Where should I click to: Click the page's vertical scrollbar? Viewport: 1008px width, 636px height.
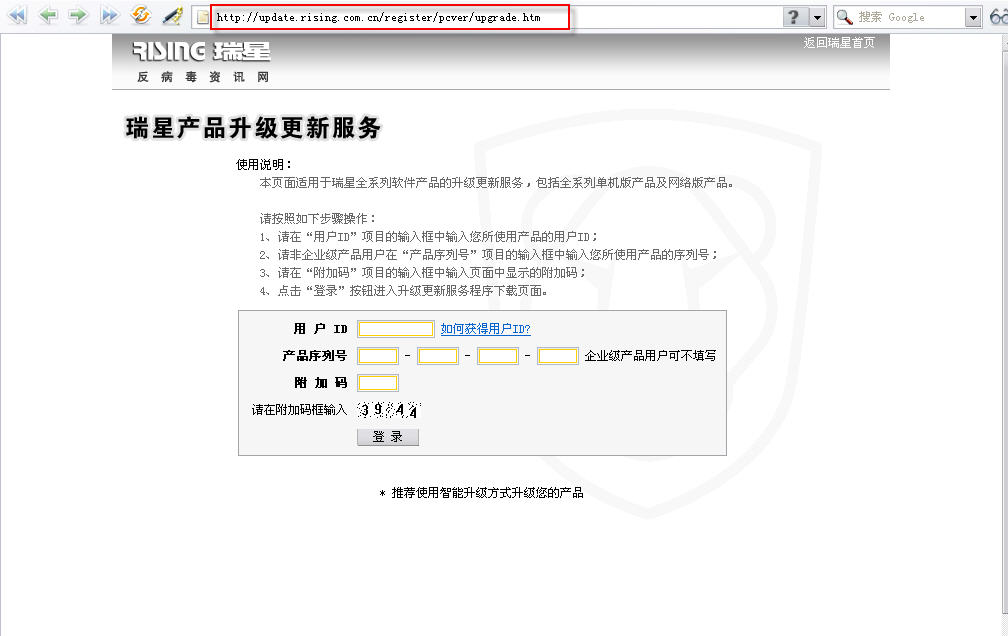[1005, 334]
